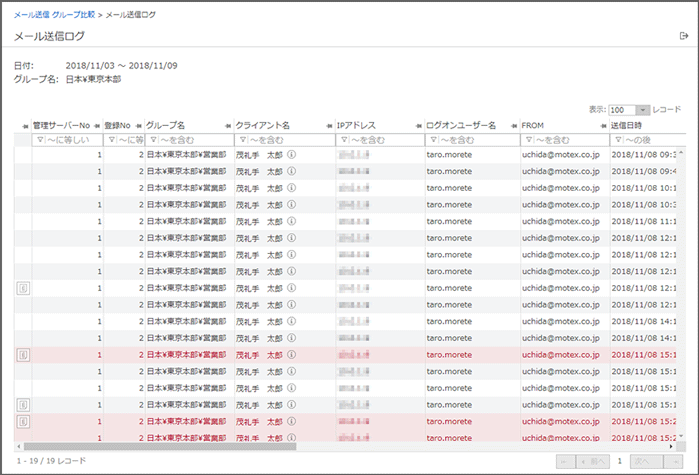The image size is (699, 475).
Task: Sort by 送信日時 column header
Action: click(x=626, y=126)
